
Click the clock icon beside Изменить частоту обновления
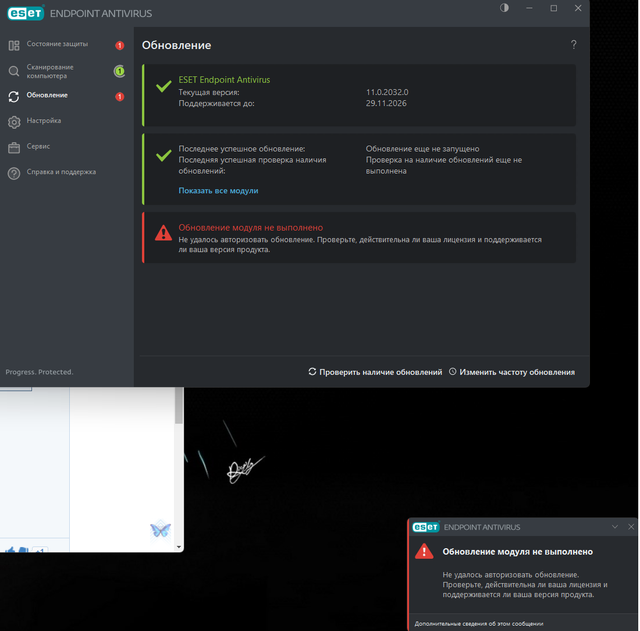(x=453, y=371)
